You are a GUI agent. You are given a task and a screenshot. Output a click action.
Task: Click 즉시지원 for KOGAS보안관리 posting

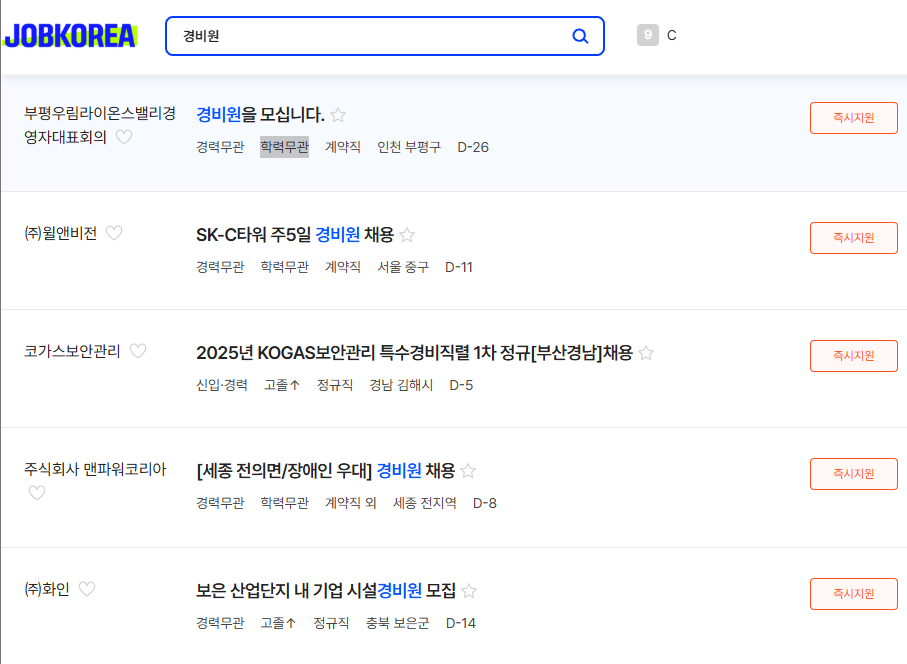[x=854, y=356]
